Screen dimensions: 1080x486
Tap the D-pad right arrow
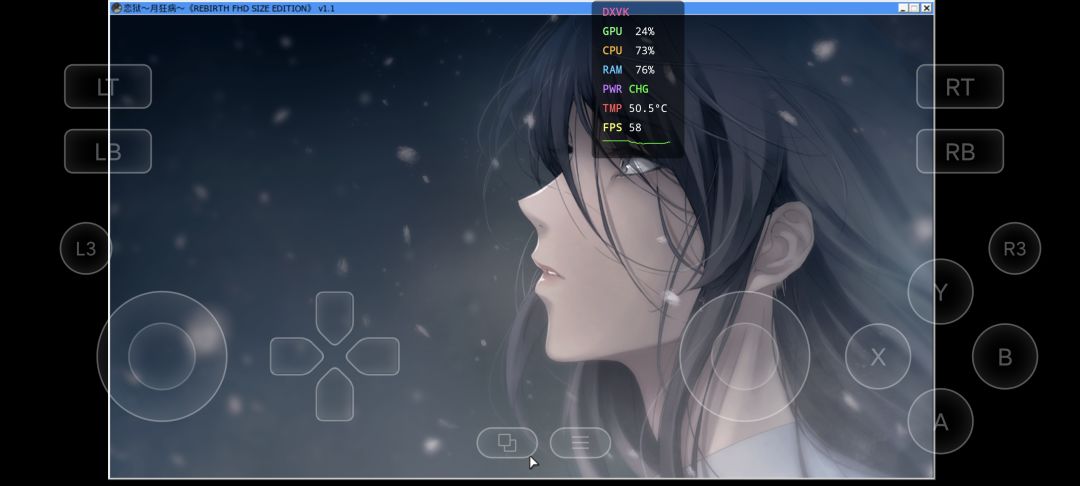[373, 357]
